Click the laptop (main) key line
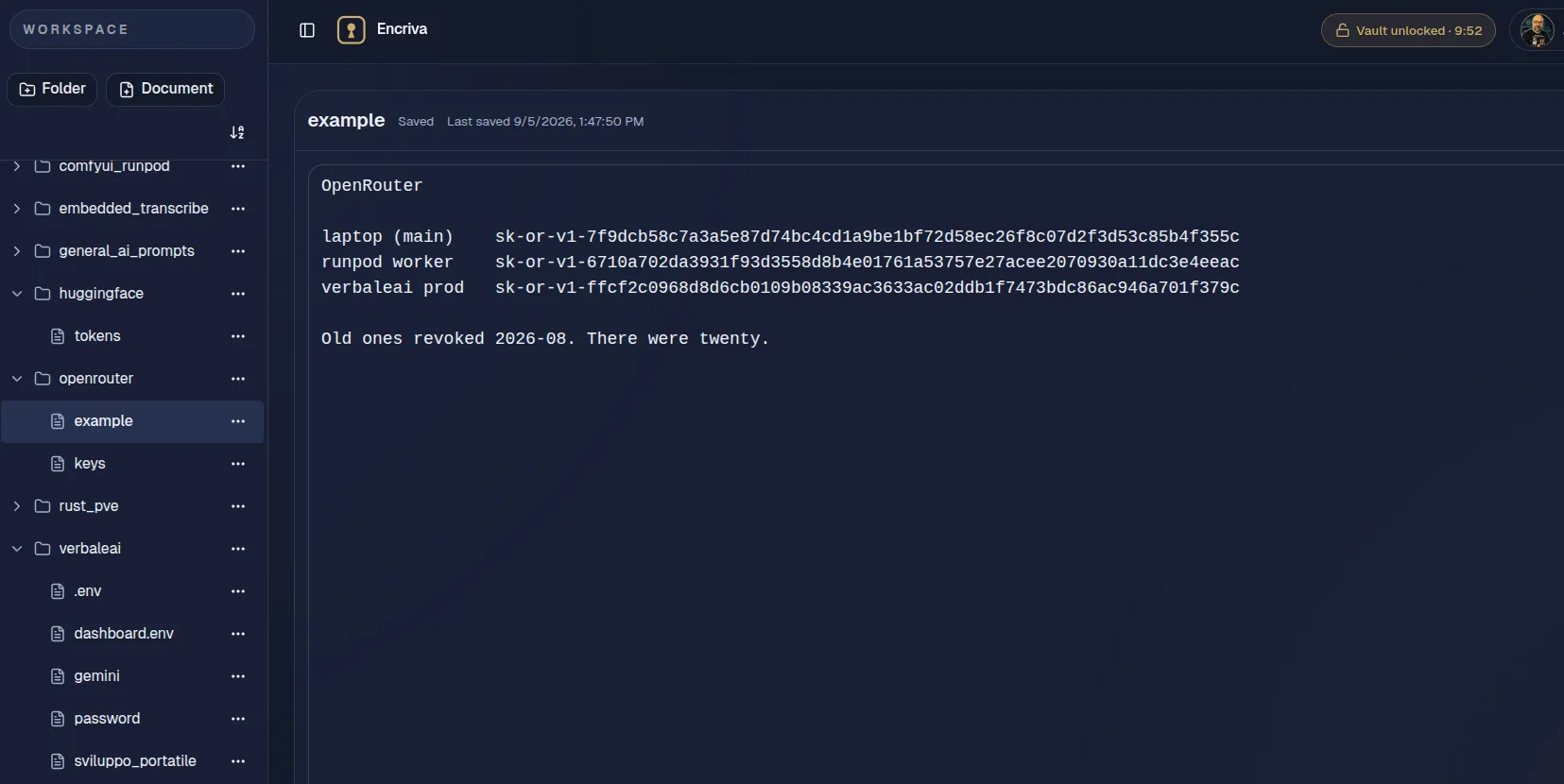 [781, 237]
